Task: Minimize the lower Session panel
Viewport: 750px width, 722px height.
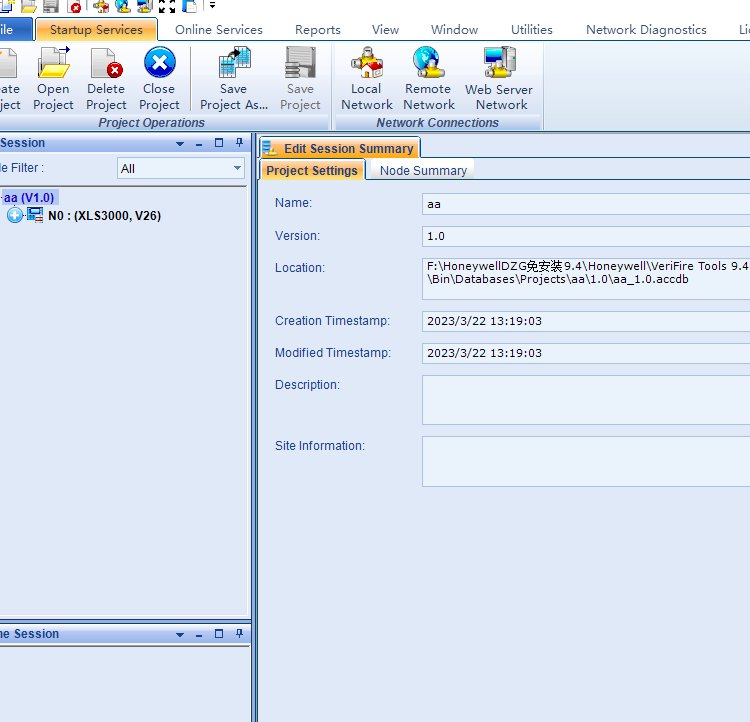Action: pyautogui.click(x=199, y=634)
